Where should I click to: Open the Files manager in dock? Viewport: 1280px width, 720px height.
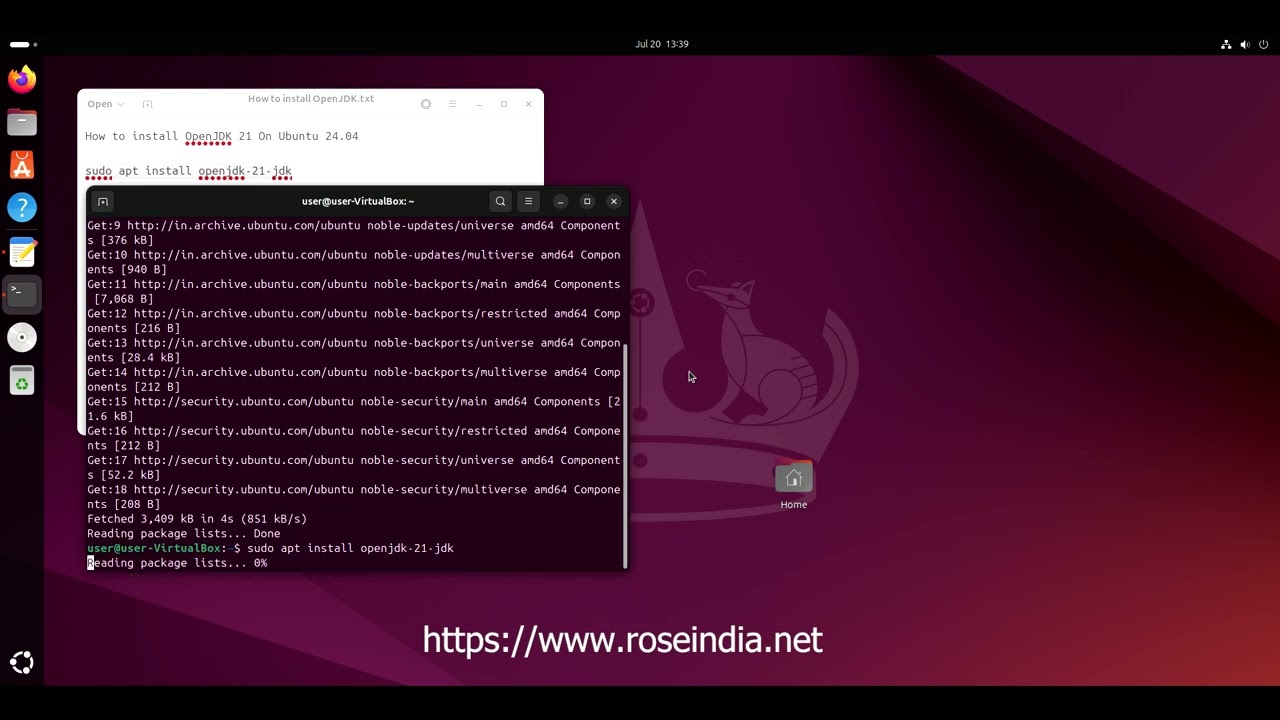coord(22,122)
